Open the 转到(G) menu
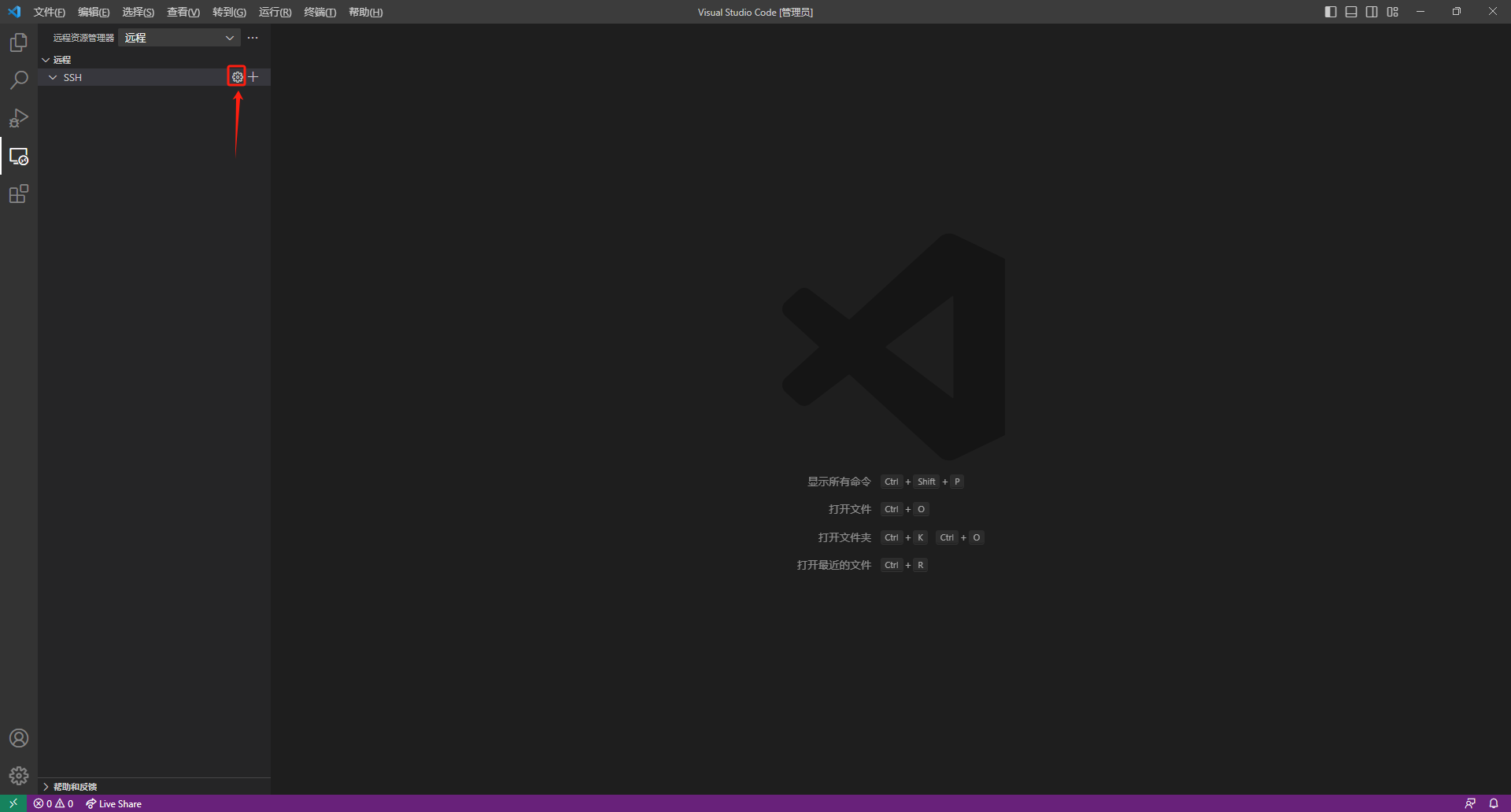Screen dimensions: 1511x812 [x=229, y=12]
